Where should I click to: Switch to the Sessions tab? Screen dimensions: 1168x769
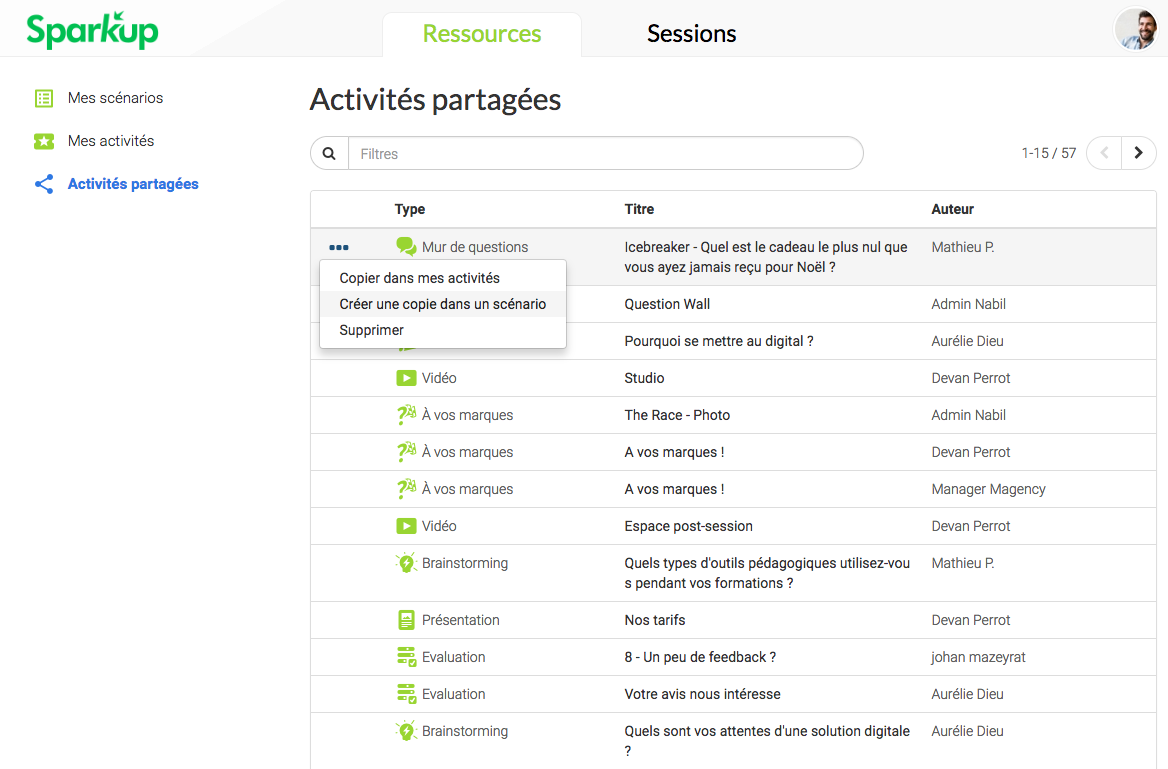(691, 34)
